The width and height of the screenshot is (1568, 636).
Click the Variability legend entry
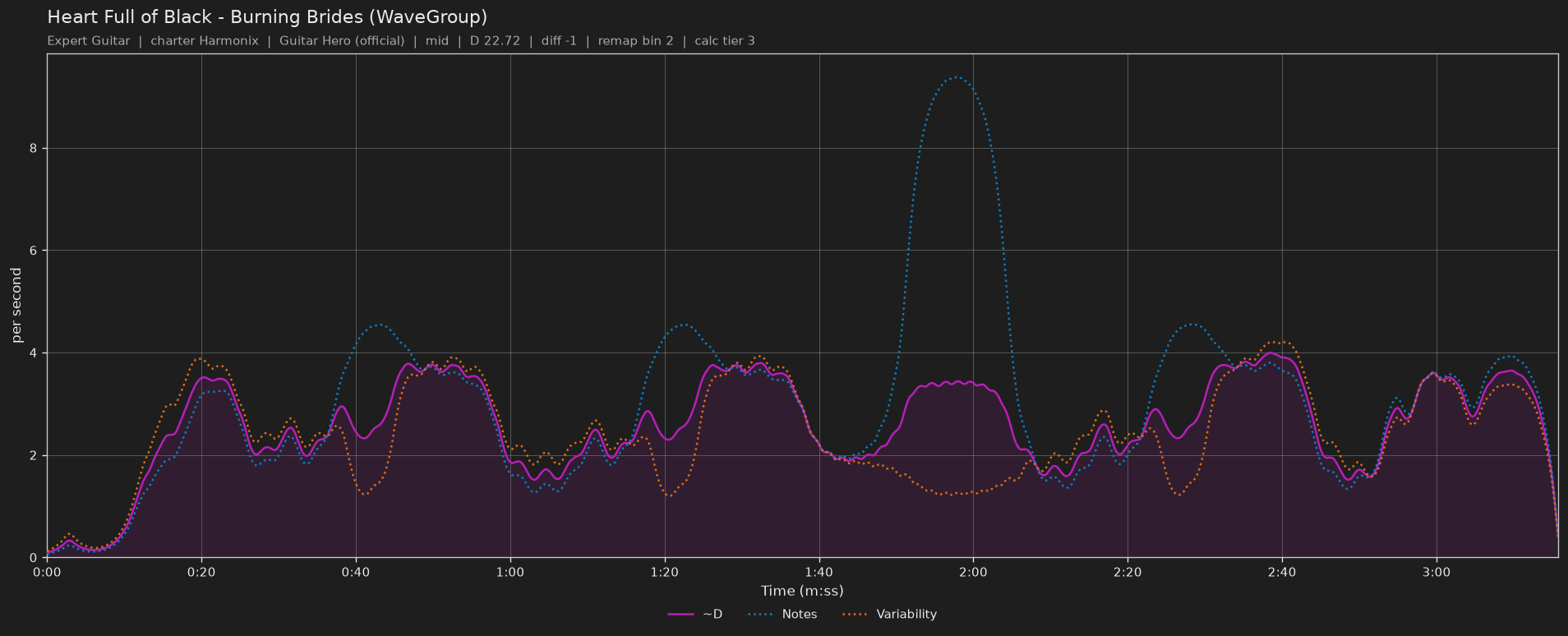890,614
